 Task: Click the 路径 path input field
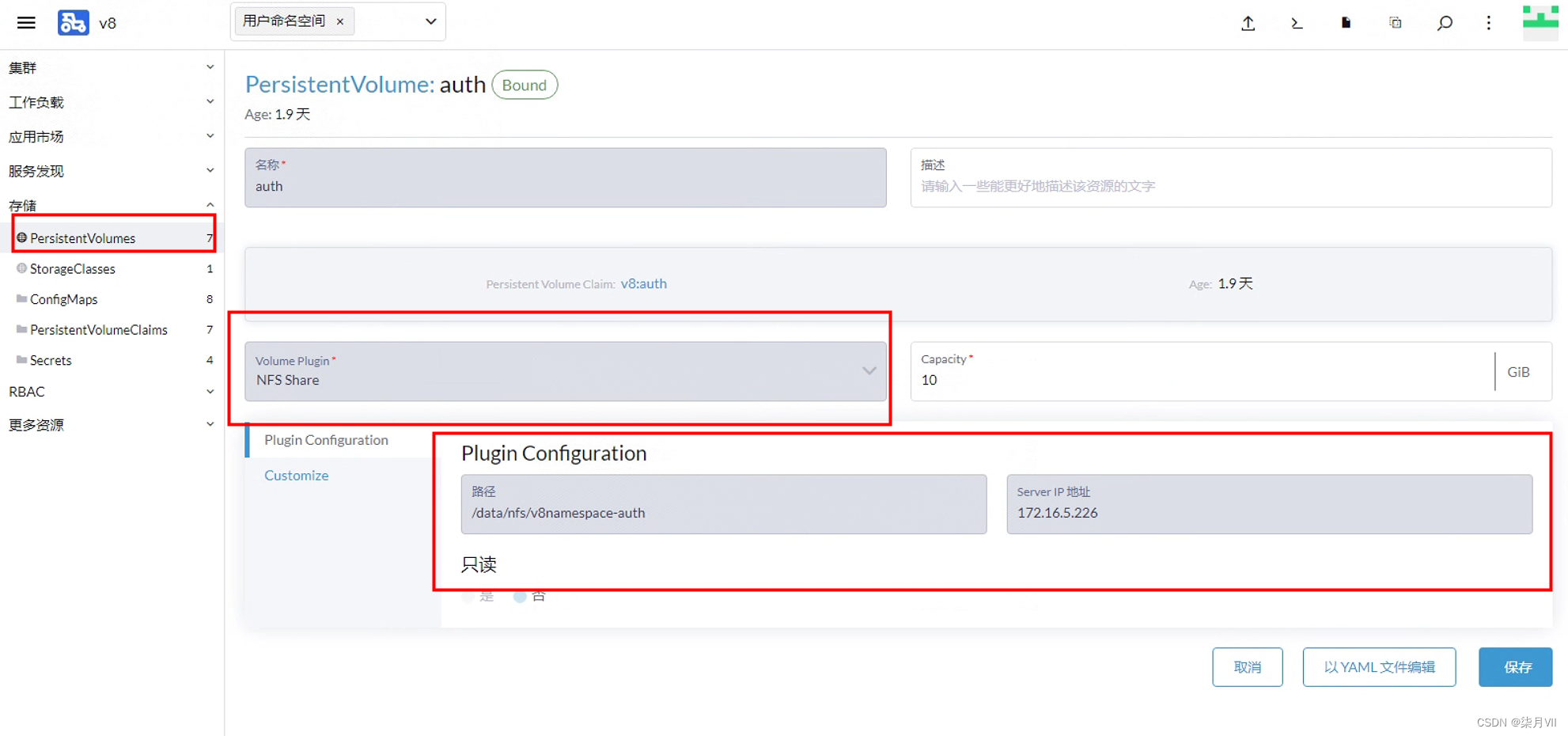[x=724, y=504]
